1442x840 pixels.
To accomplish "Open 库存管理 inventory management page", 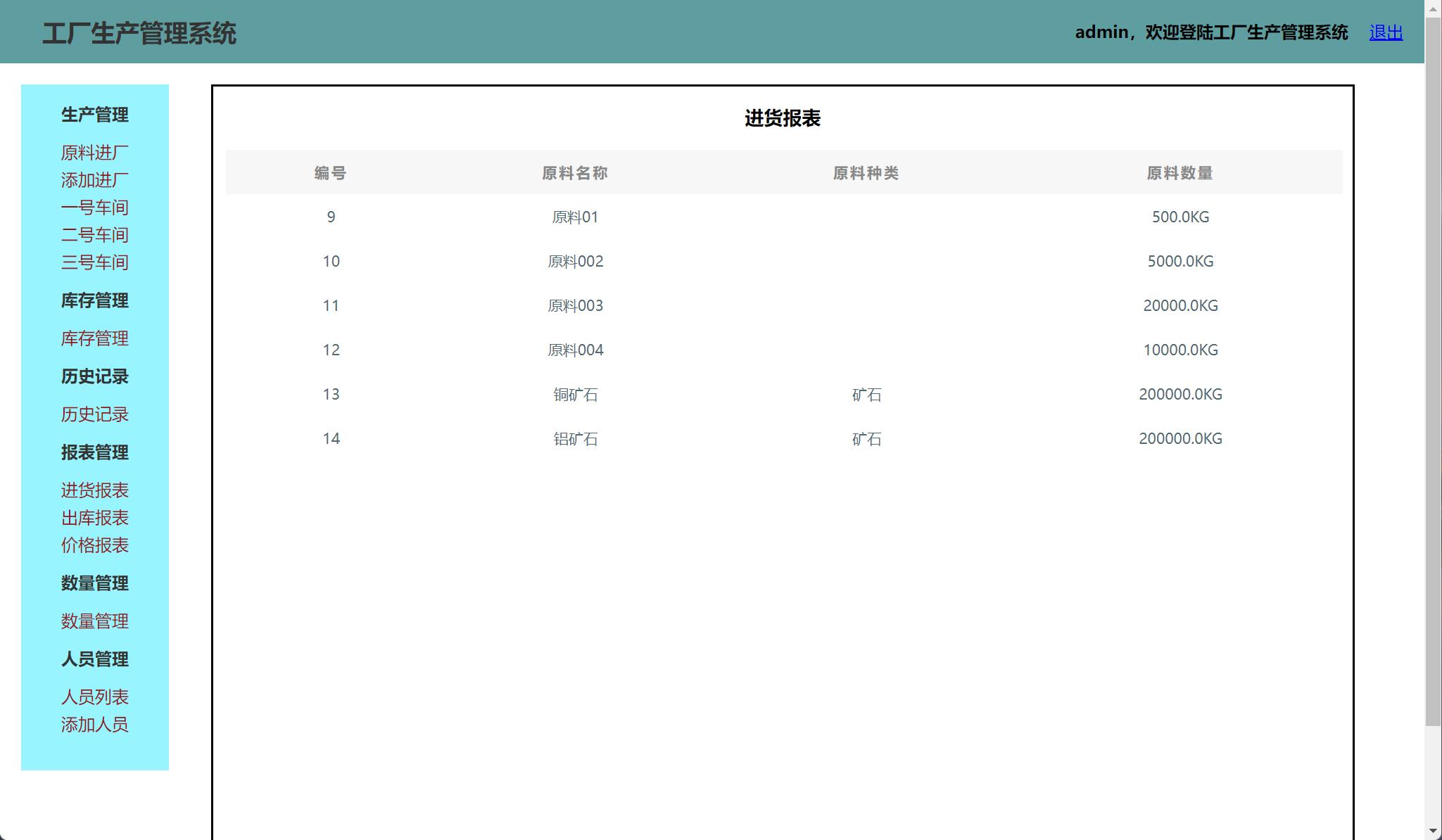I will pos(94,338).
